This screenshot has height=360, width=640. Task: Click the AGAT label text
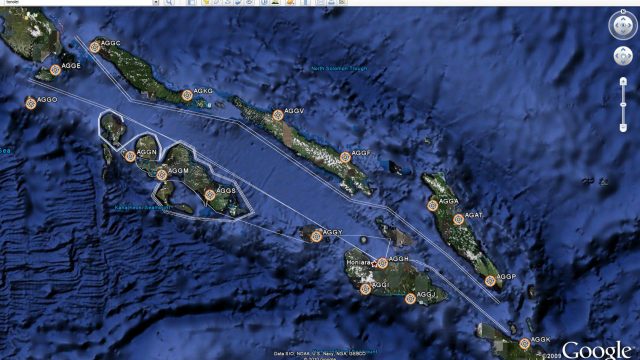pyautogui.click(x=473, y=215)
